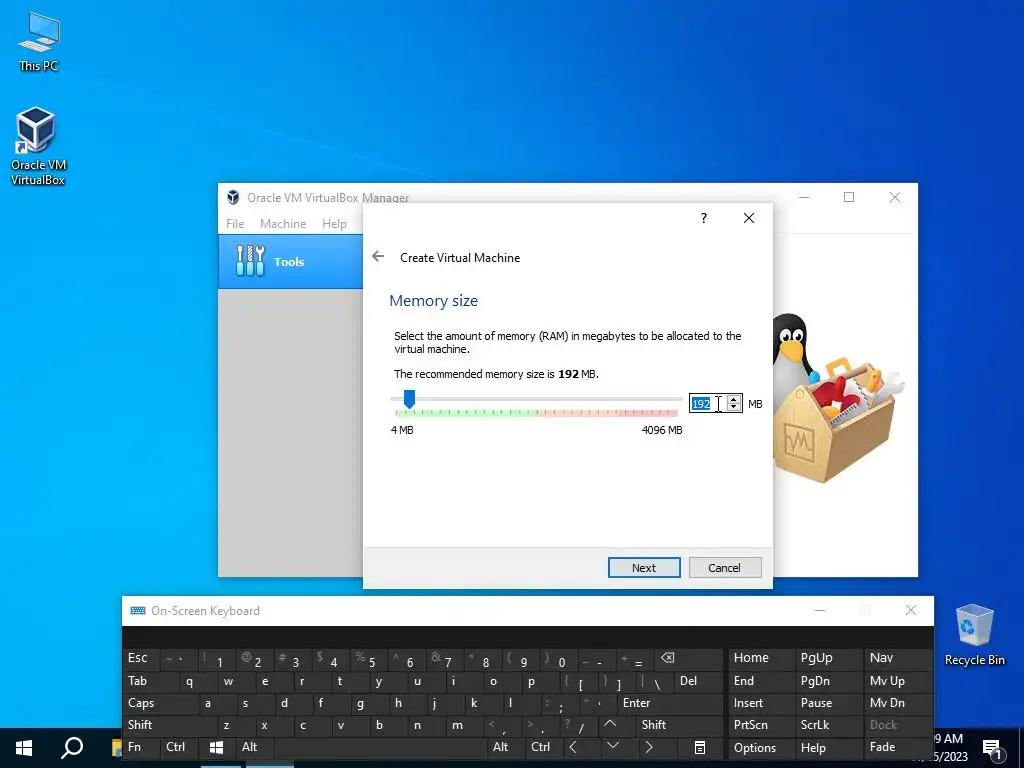Toggle left Ctrl key on On-Screen Keyboard
Viewport: 1024px width, 768px height.
pos(180,747)
